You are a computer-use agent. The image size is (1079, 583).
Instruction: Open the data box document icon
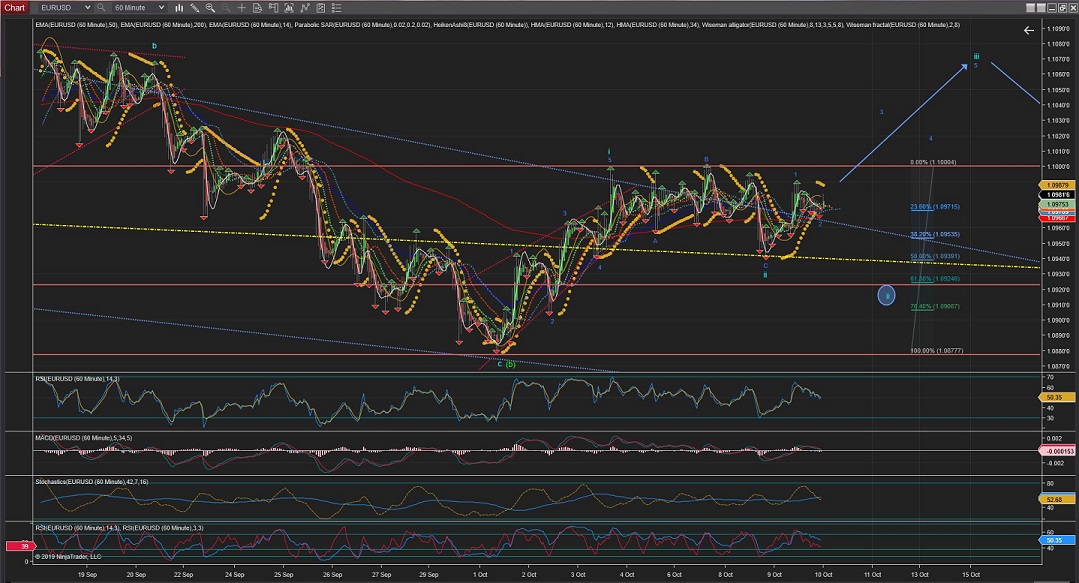pos(257,8)
